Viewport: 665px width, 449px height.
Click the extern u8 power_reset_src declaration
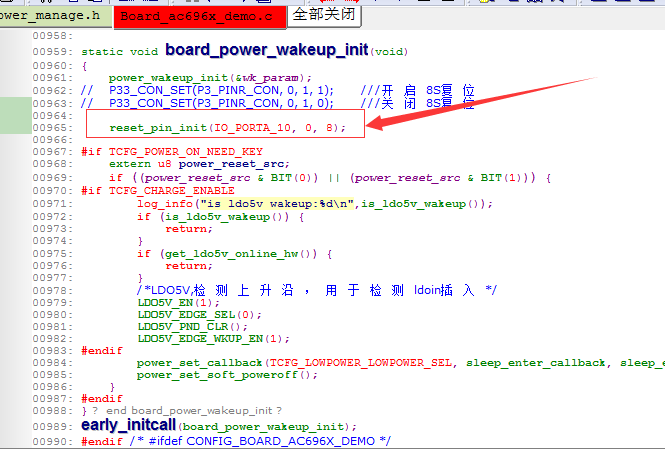tap(199, 164)
